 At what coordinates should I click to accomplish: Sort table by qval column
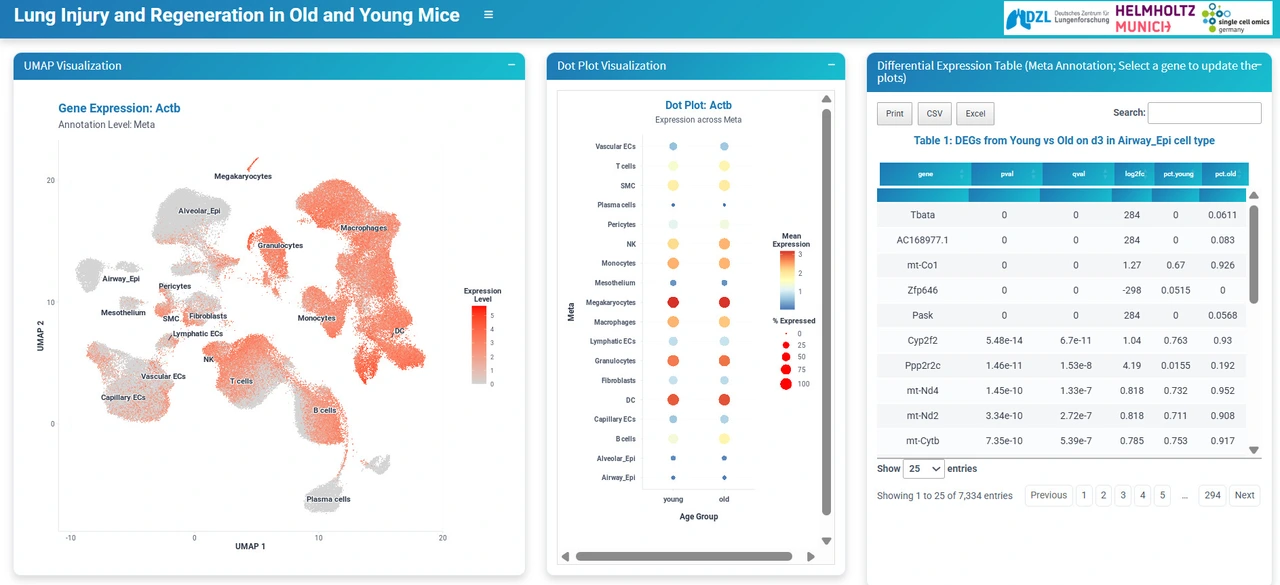pos(1078,174)
